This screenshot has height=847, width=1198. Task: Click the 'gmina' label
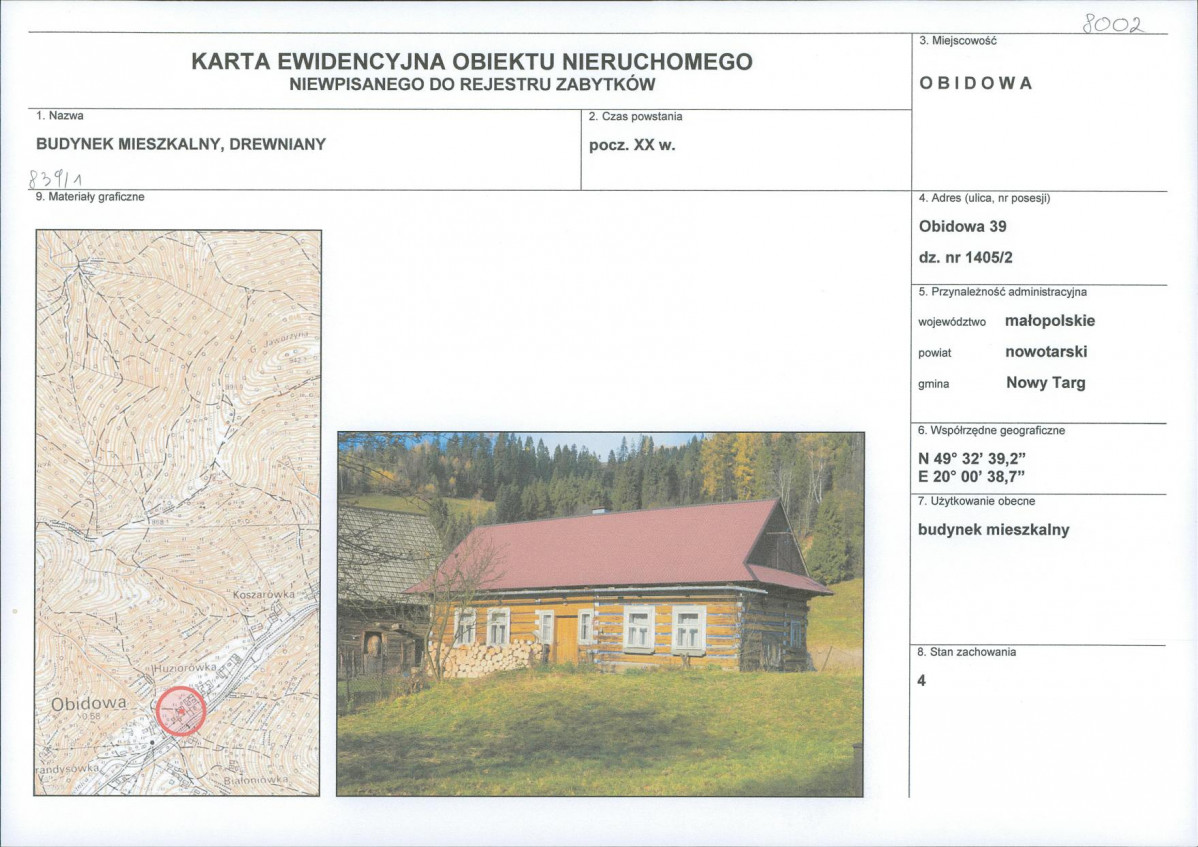[934, 384]
